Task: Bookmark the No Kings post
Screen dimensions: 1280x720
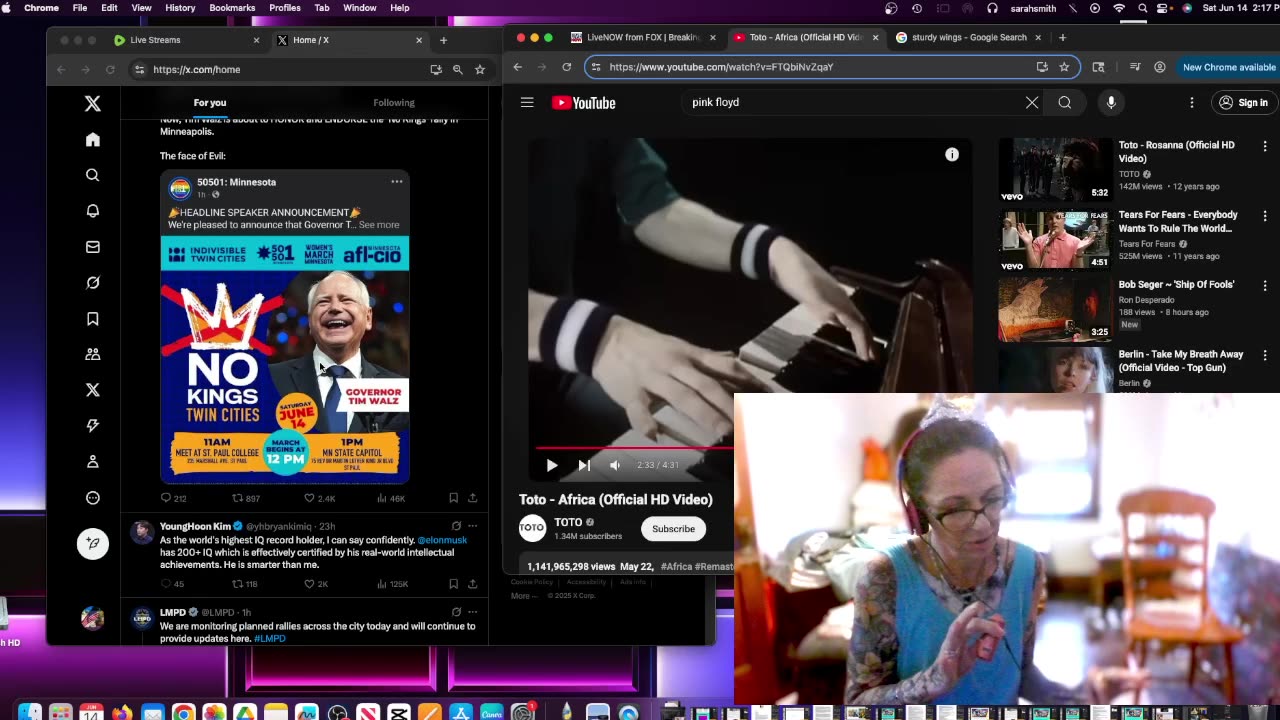Action: pos(453,498)
